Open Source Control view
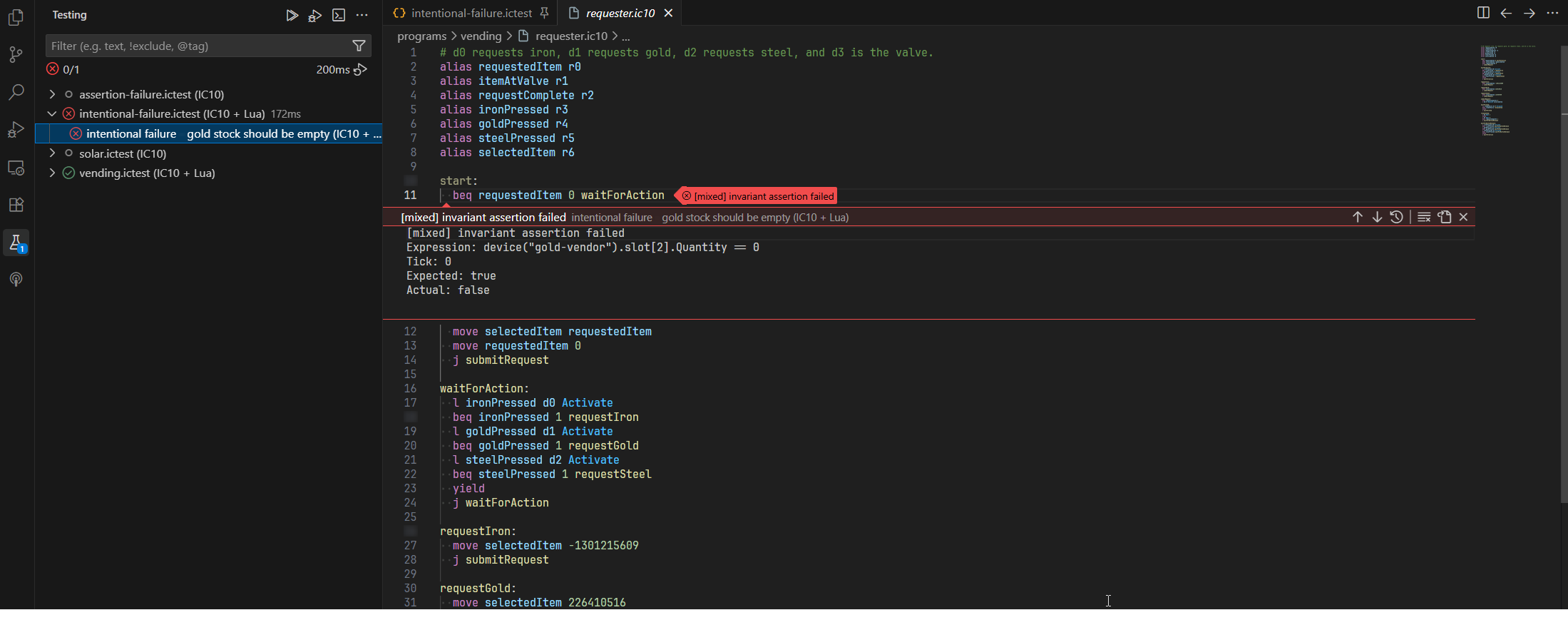This screenshot has width=1568, height=620. point(16,55)
